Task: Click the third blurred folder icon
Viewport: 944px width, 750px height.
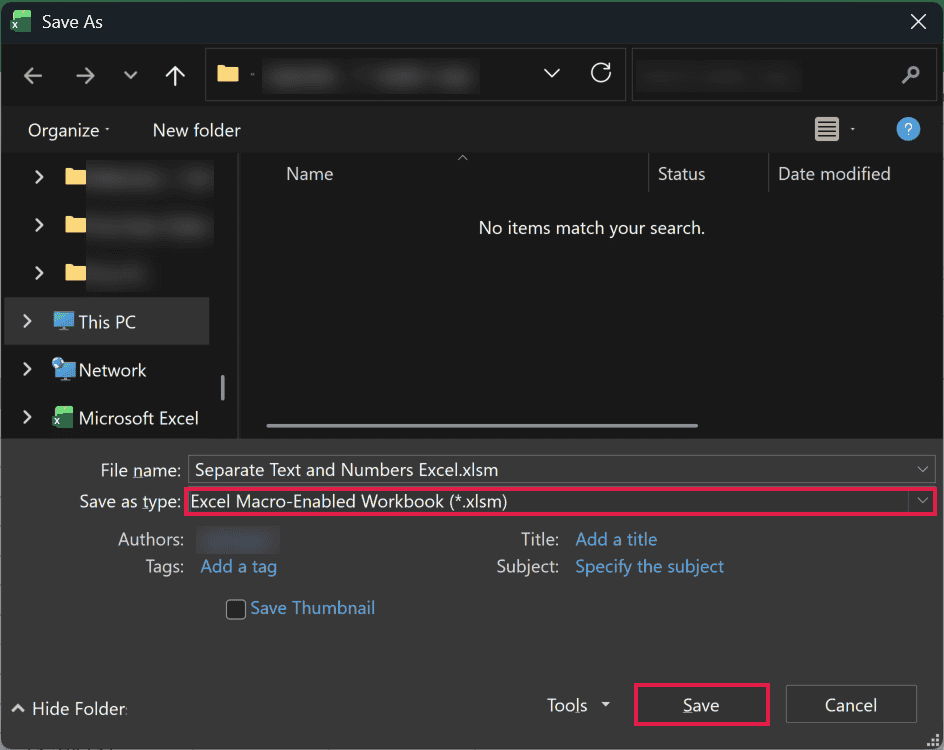Action: point(75,273)
